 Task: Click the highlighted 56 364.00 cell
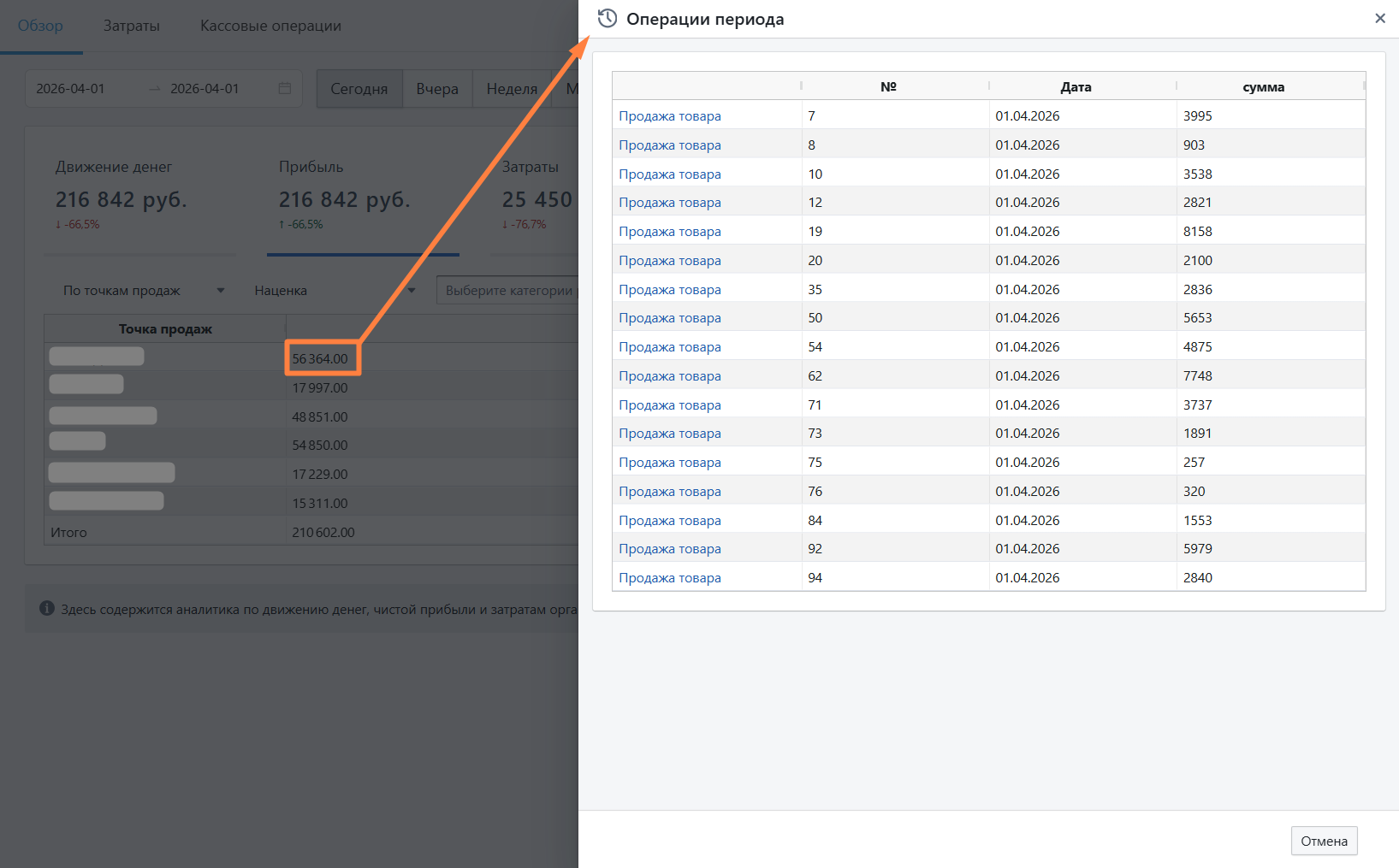pyautogui.click(x=321, y=359)
